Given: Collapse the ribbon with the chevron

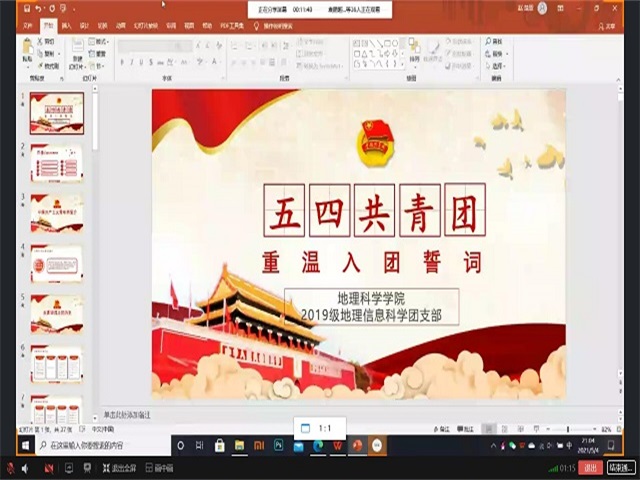Looking at the screenshot, I should [x=619, y=79].
